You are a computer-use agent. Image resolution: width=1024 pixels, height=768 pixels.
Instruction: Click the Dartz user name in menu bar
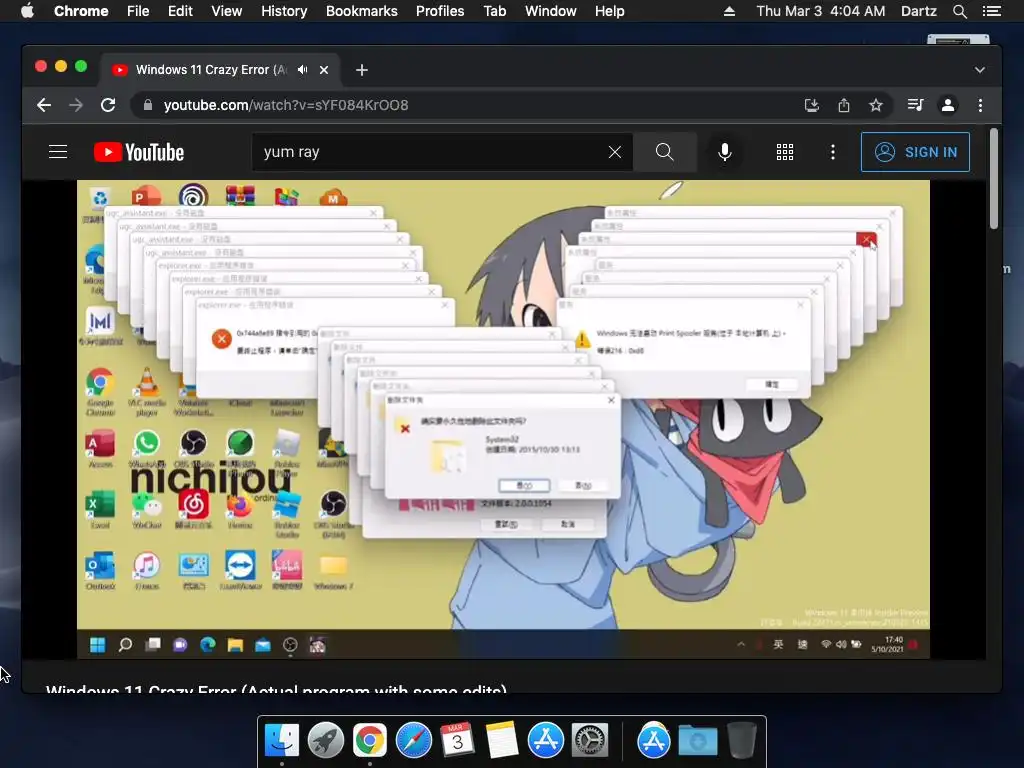[919, 11]
